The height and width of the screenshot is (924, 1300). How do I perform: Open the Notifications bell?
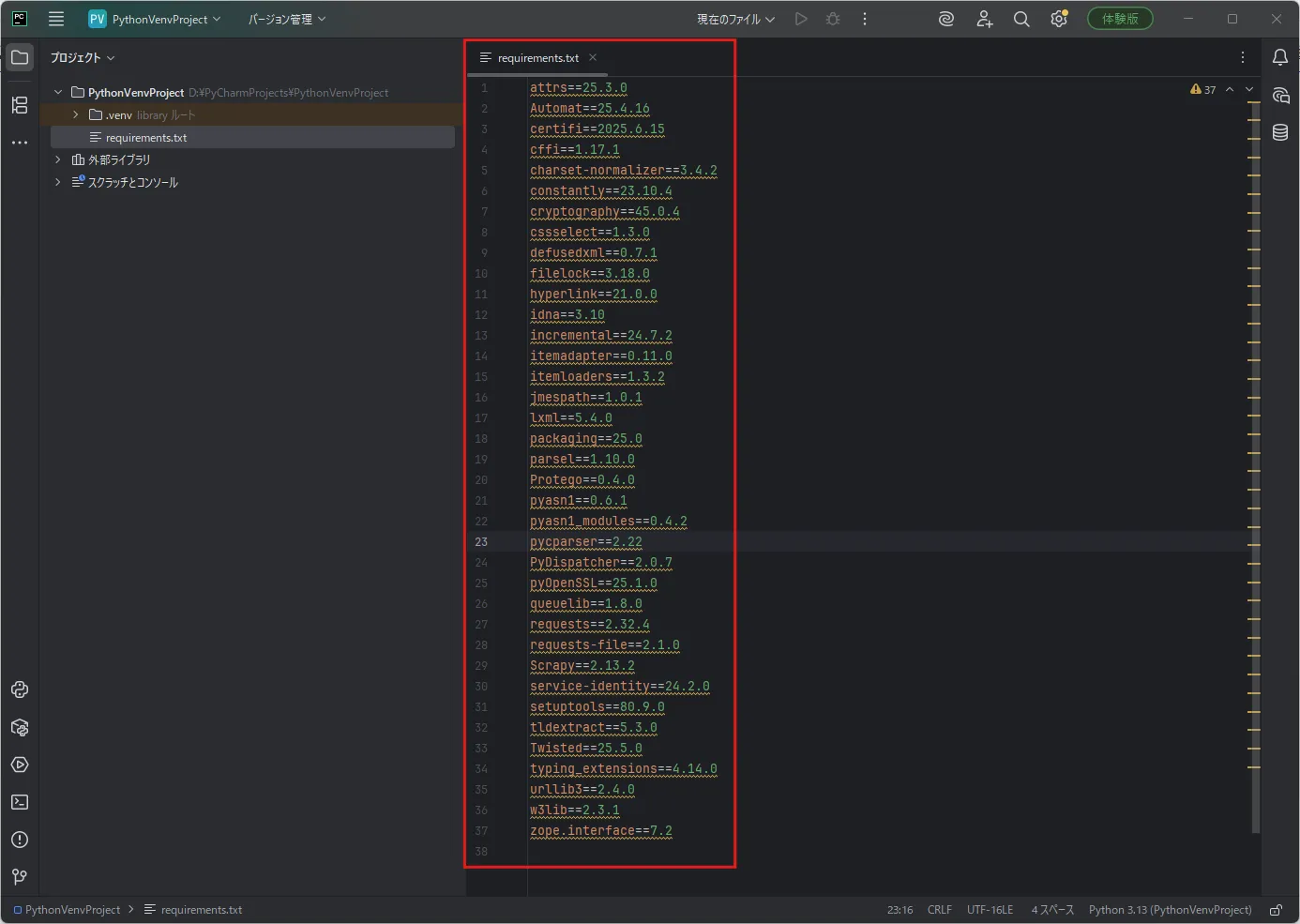tap(1280, 57)
